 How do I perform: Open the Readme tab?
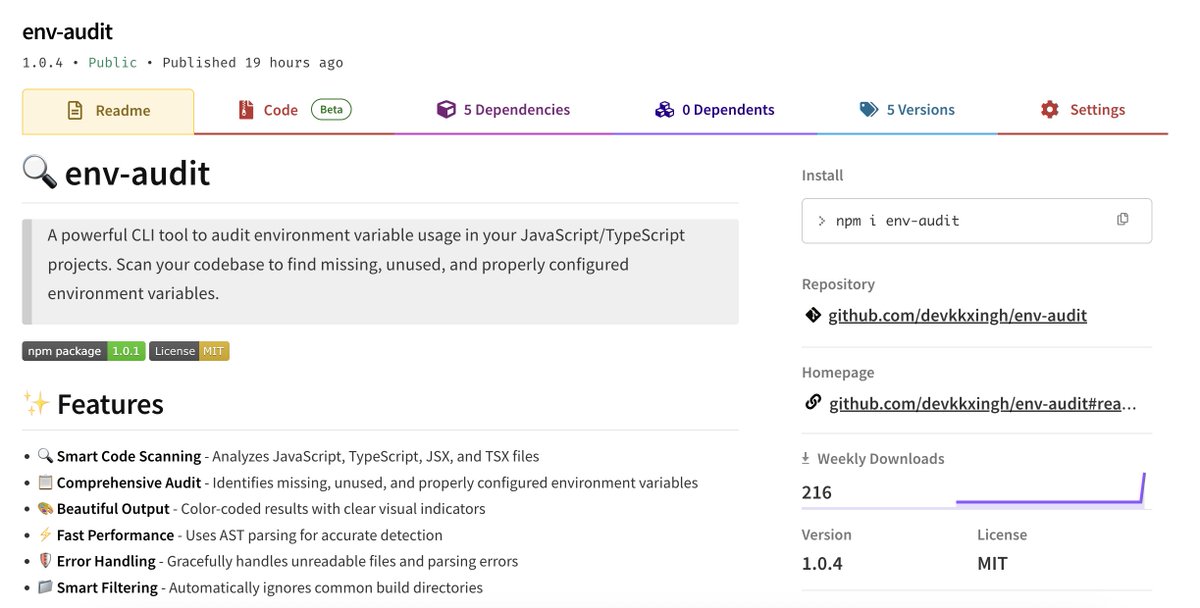pyautogui.click(x=108, y=111)
